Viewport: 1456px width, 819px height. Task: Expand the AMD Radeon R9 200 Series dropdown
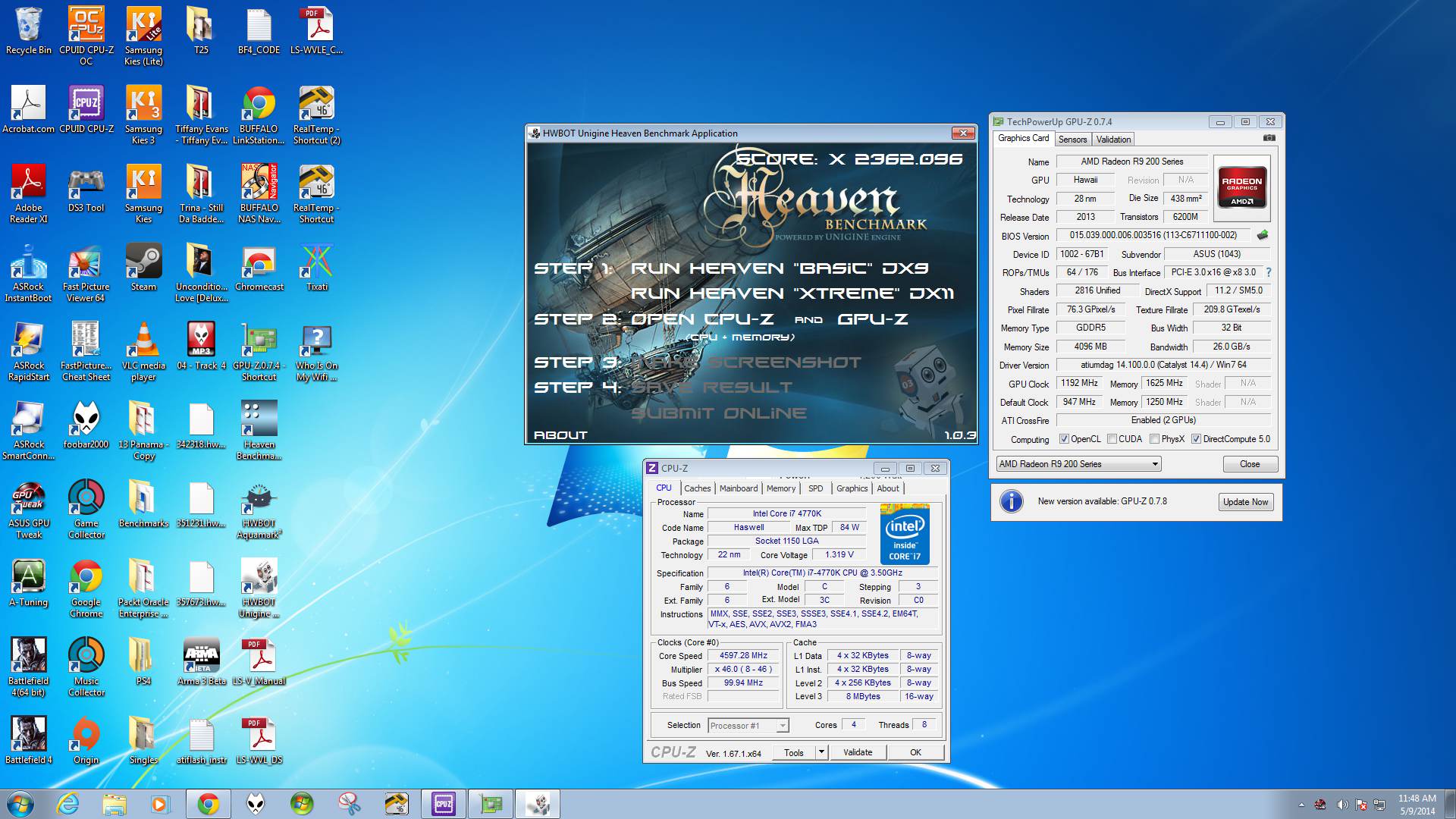[x=1078, y=464]
